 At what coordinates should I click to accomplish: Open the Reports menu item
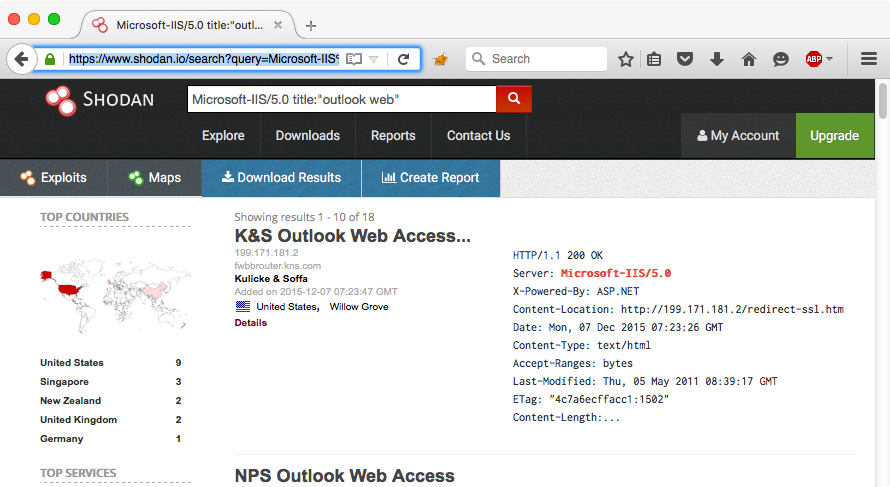click(393, 136)
